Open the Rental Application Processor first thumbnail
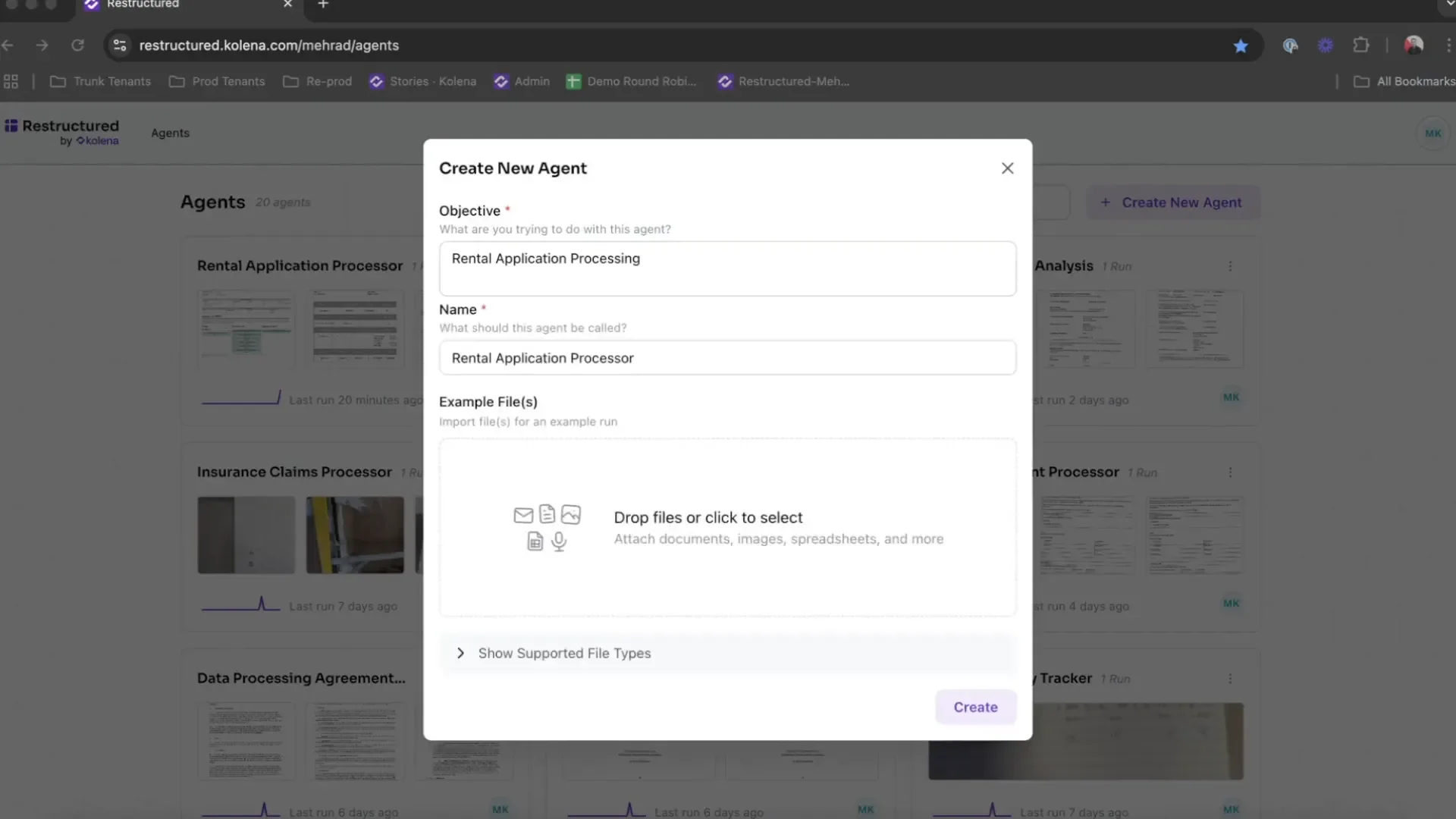 point(245,328)
